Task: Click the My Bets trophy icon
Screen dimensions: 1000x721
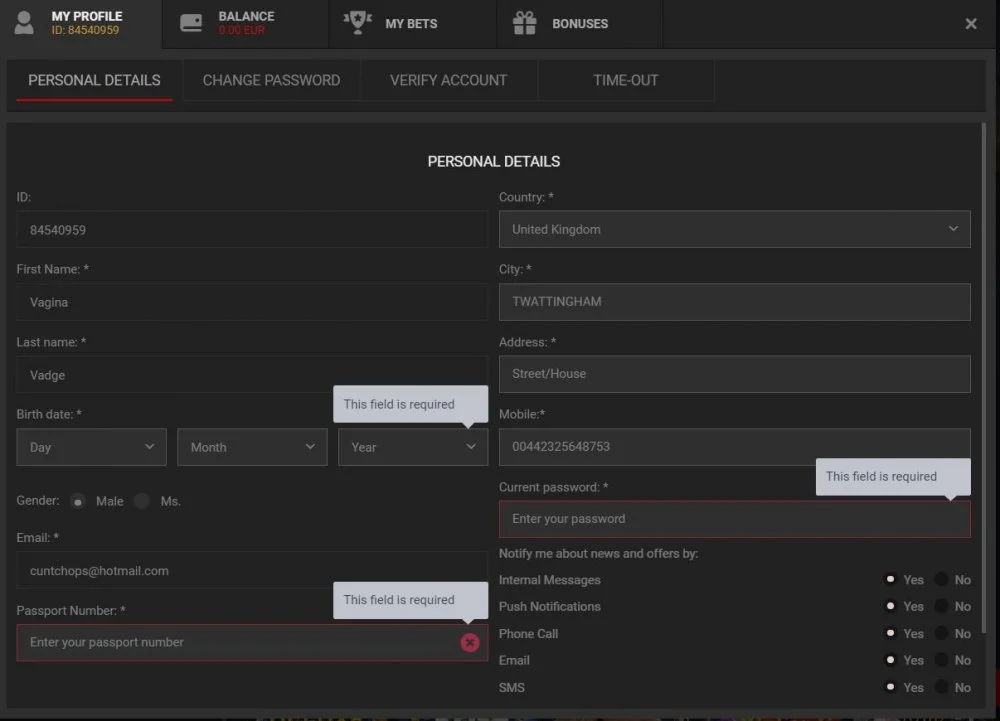Action: tap(357, 23)
